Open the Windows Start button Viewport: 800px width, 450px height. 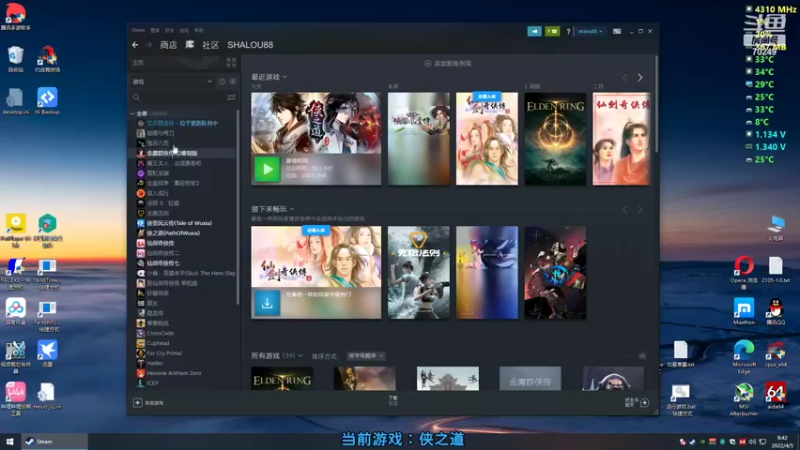coord(10,441)
